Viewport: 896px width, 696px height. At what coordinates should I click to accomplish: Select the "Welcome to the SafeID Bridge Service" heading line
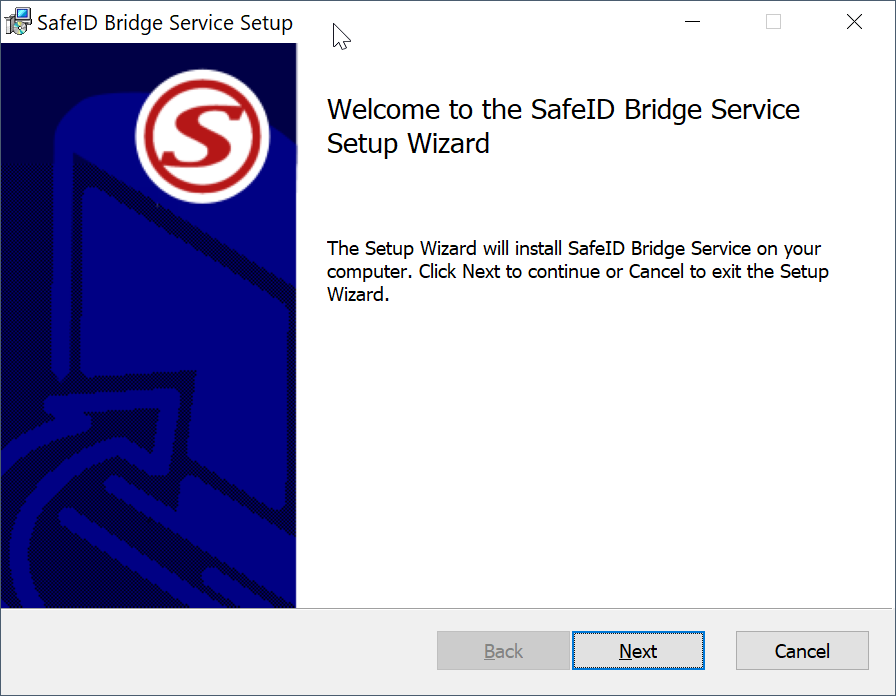563,109
